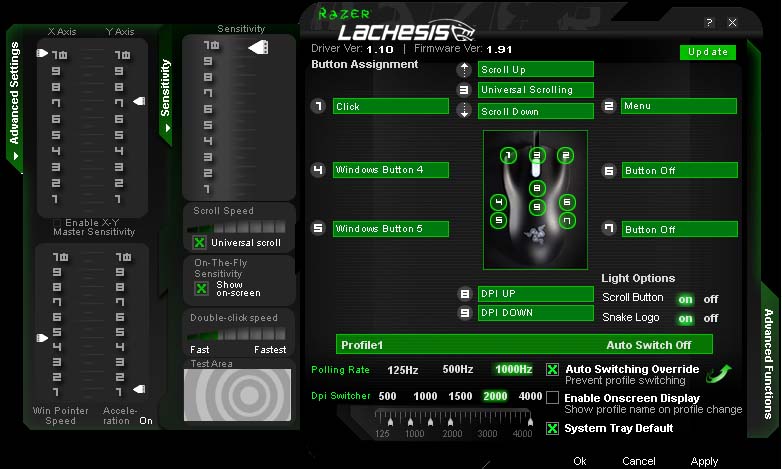The height and width of the screenshot is (469, 782).
Task: Click the Apply button
Action: [704, 461]
